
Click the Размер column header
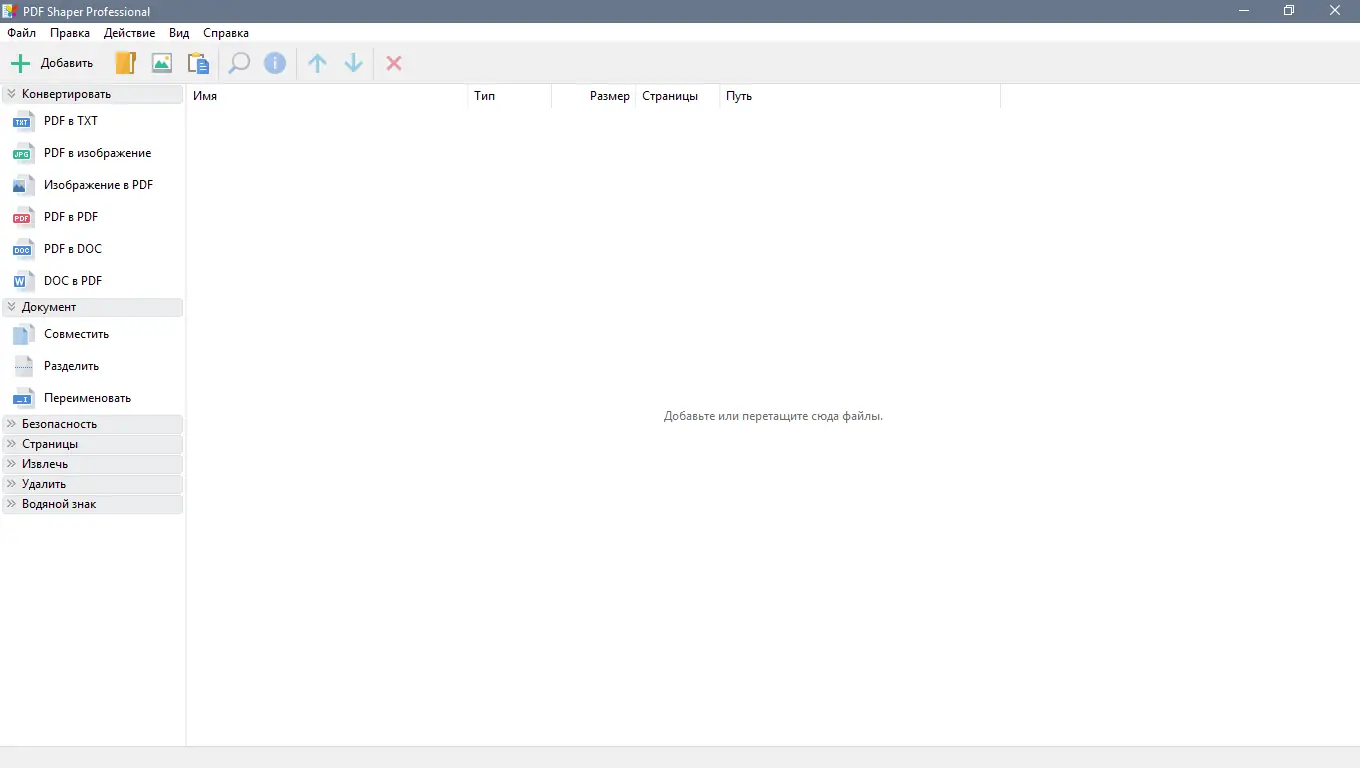coord(594,96)
